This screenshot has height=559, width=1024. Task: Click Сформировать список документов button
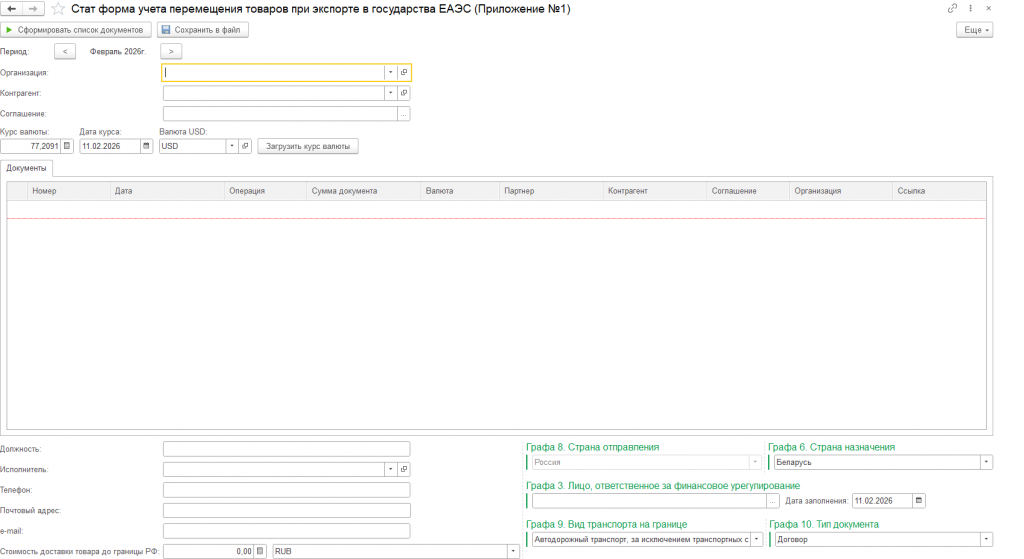[76, 30]
